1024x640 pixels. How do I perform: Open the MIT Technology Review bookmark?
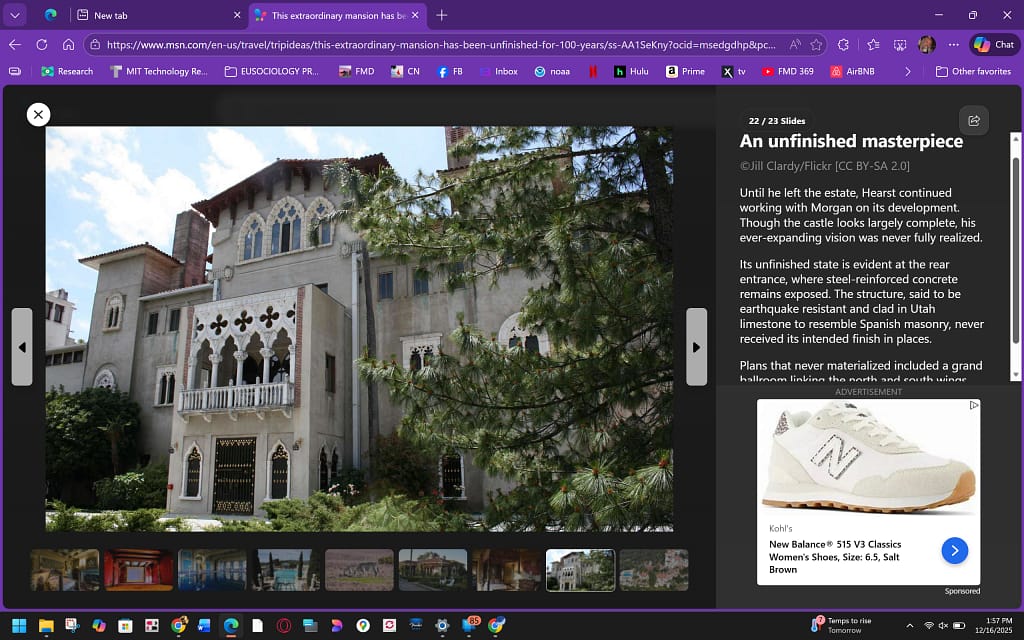point(158,71)
